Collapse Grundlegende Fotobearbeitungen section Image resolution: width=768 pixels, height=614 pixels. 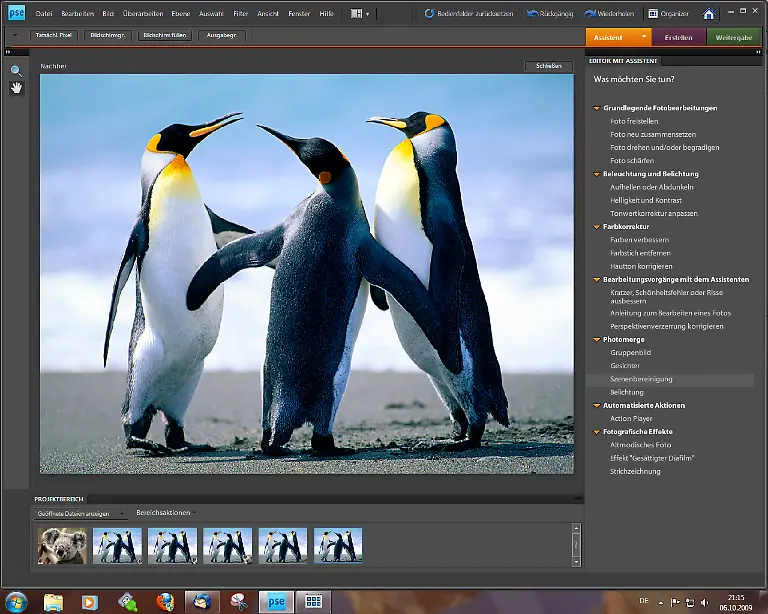tap(597, 108)
